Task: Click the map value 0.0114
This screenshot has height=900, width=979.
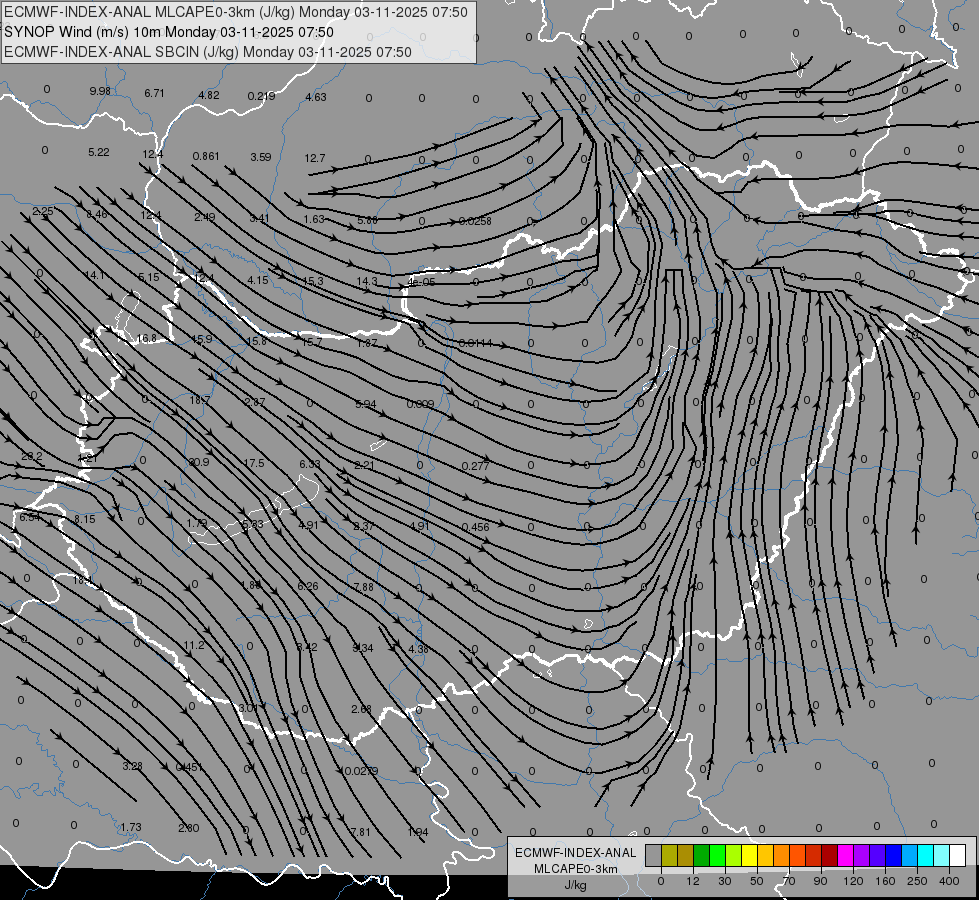Action: [476, 344]
